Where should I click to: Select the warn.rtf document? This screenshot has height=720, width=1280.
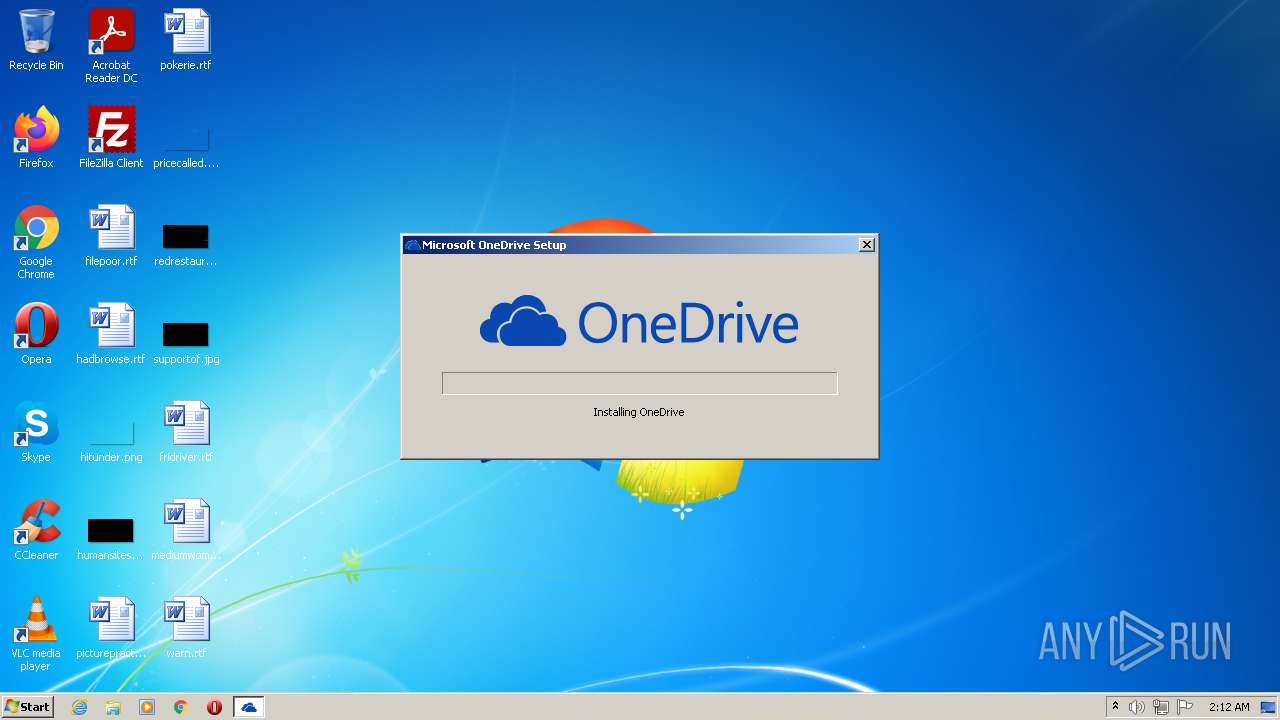click(x=186, y=628)
